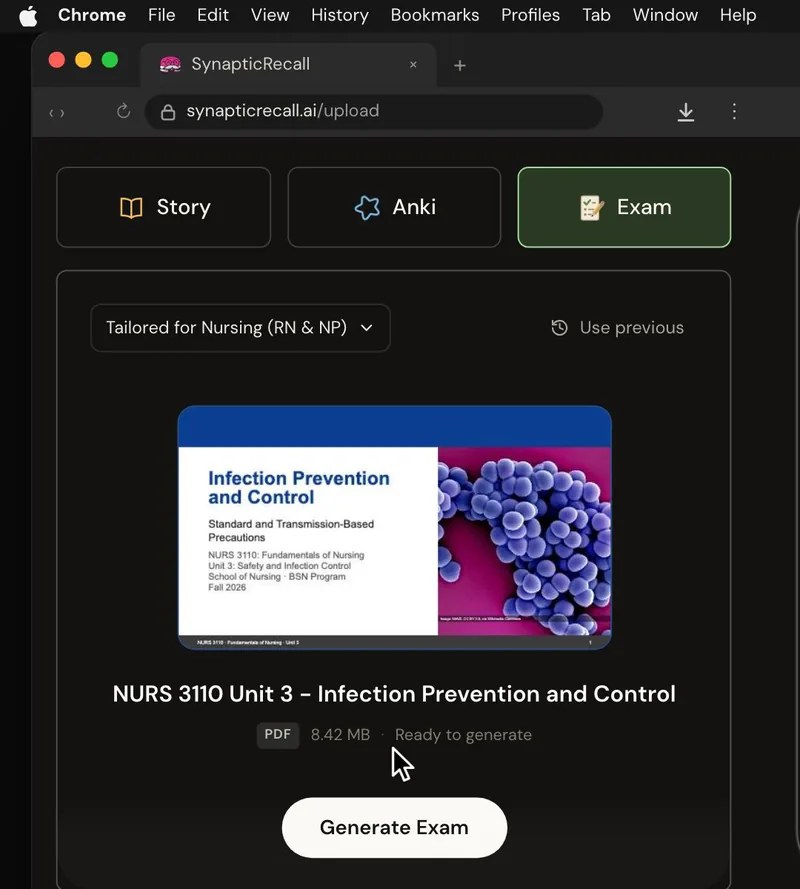Screen dimensions: 800x889
Task: Open the Chrome downloads icon
Action: click(x=685, y=112)
